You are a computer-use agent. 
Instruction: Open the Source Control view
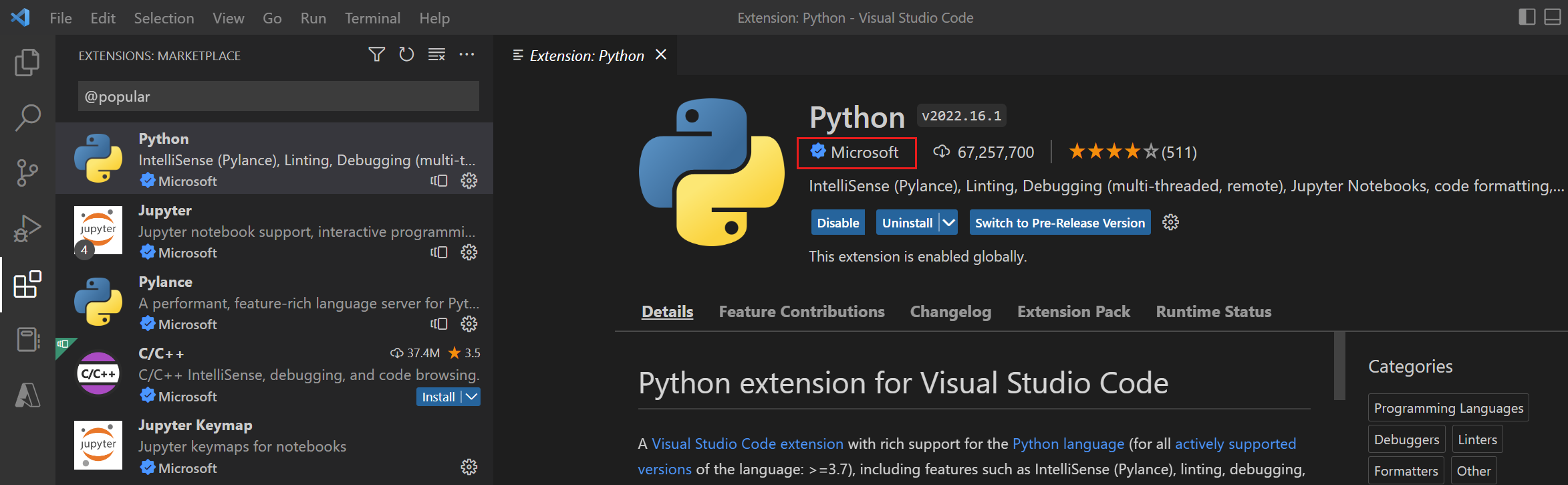(27, 173)
